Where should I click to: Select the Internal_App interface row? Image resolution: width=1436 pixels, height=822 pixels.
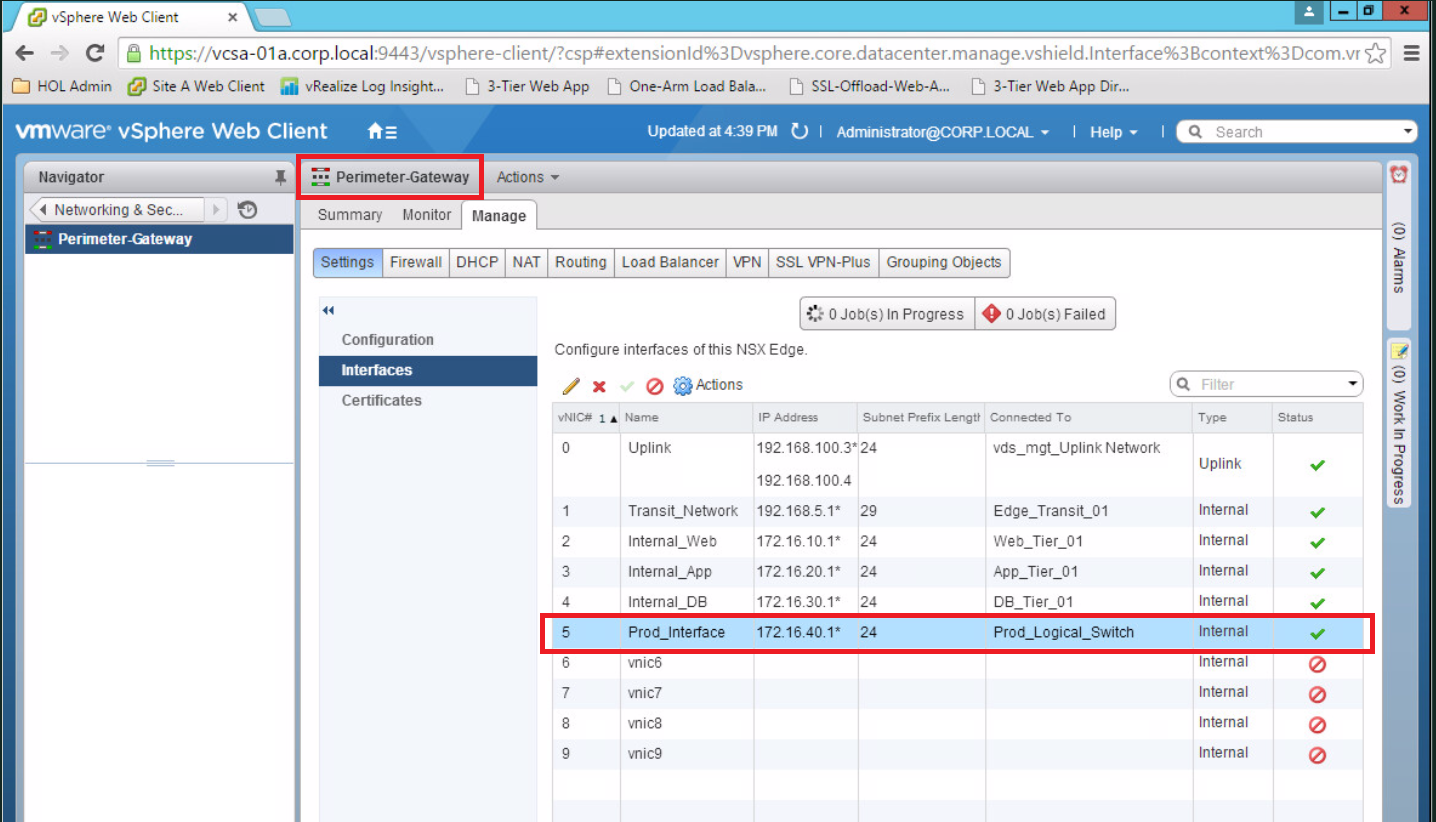pyautogui.click(x=957, y=572)
